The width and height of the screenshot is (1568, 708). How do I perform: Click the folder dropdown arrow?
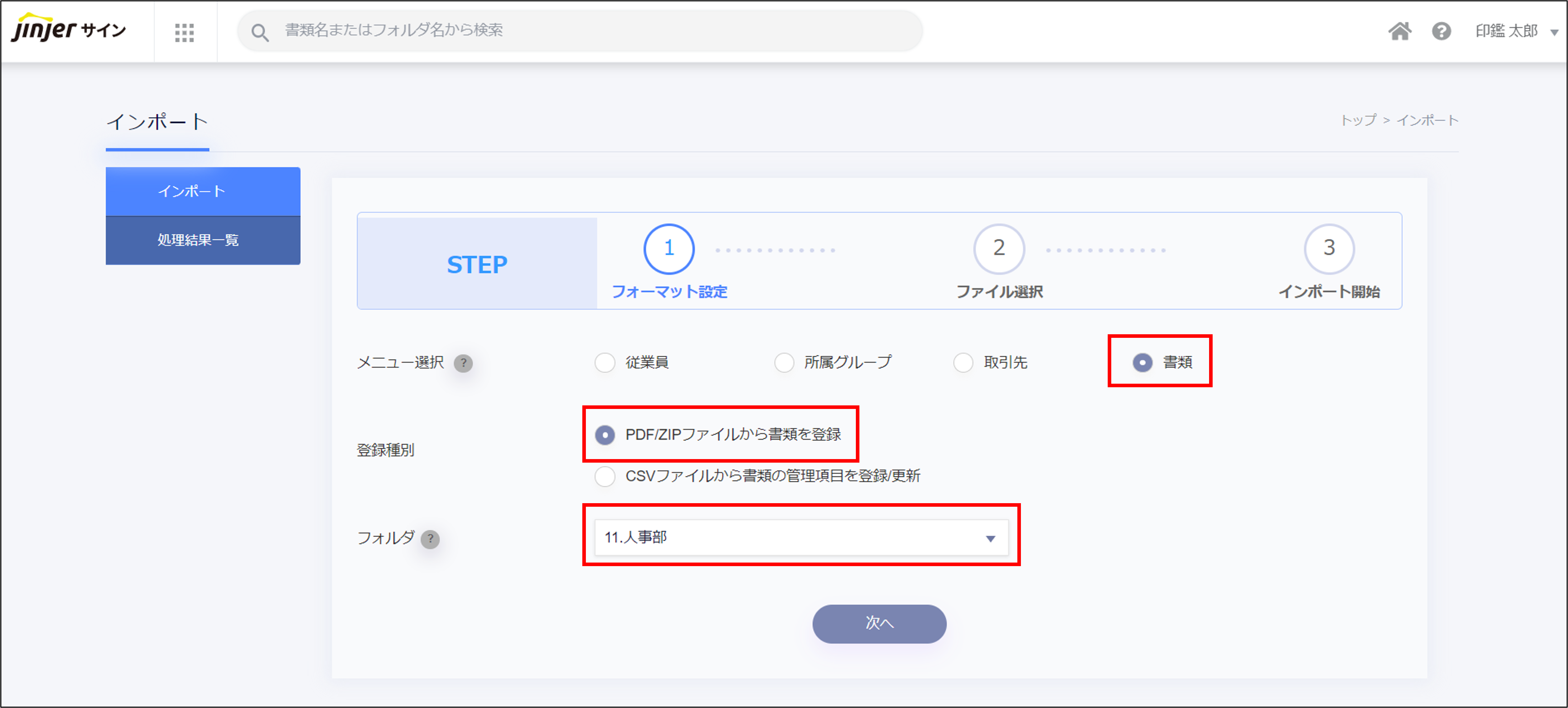990,539
